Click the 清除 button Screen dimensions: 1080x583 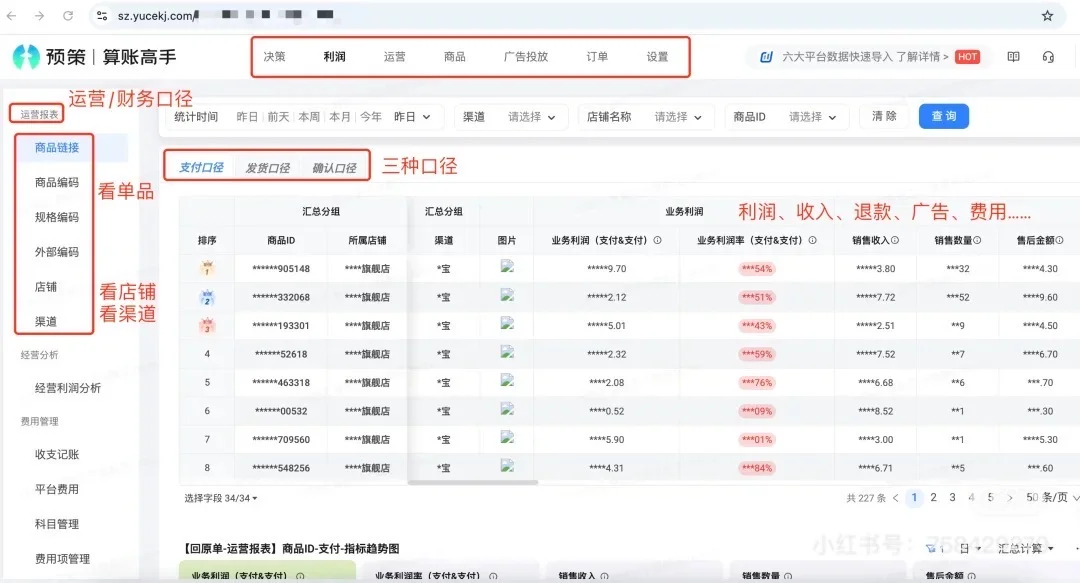tap(884, 116)
